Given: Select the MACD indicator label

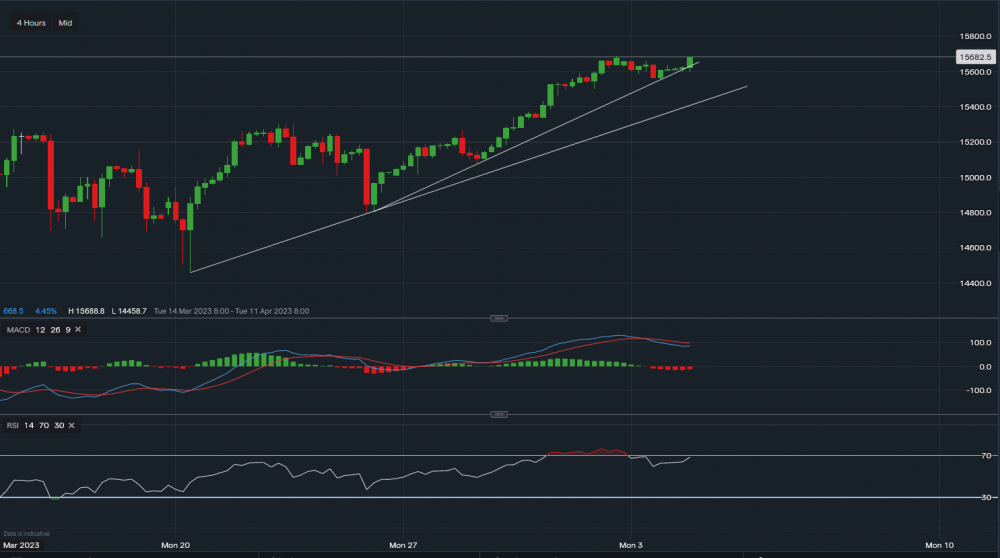Looking at the screenshot, I should click(x=18, y=330).
